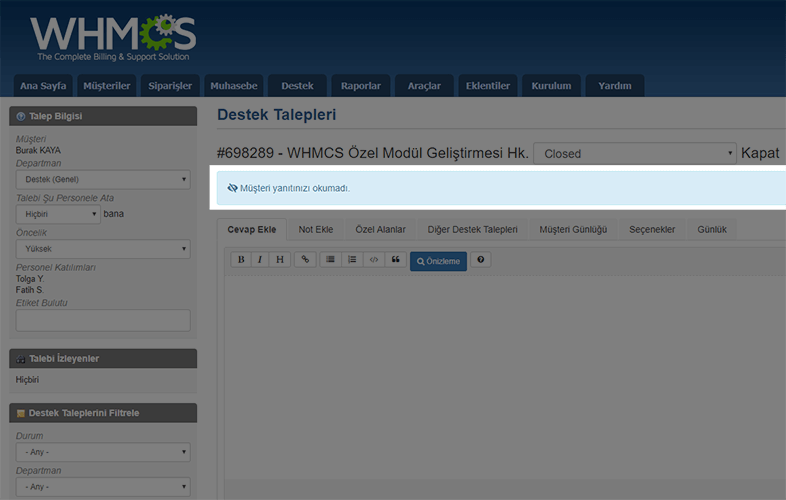Open the Kurulum menu
This screenshot has width=786, height=500.
[551, 86]
